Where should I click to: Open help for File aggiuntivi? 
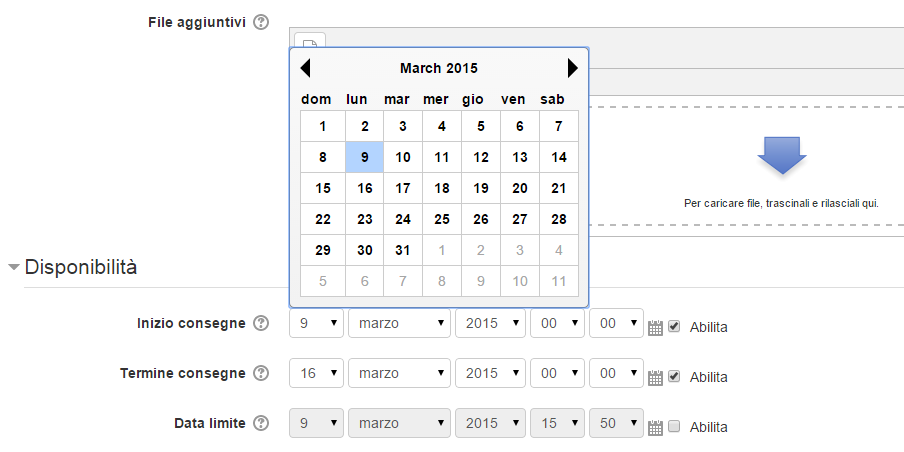pyautogui.click(x=261, y=22)
